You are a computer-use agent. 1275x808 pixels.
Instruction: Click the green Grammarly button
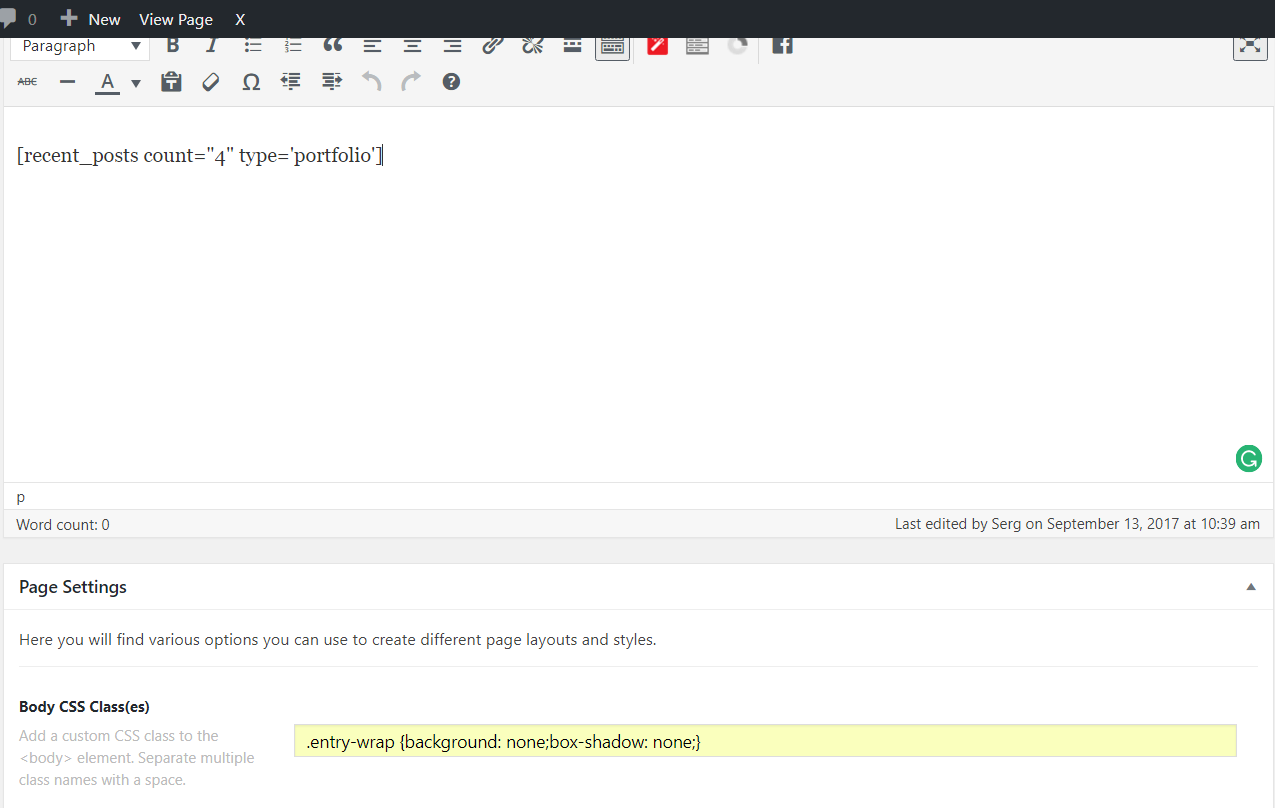click(x=1248, y=459)
